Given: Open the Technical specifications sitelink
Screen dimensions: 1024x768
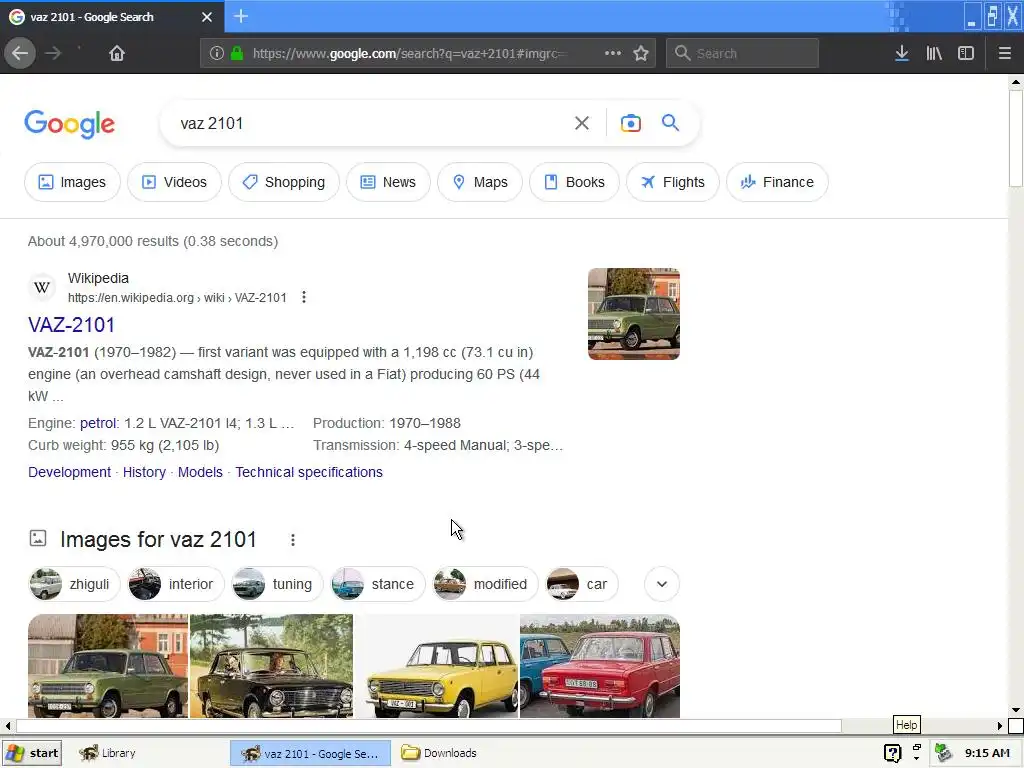Looking at the screenshot, I should (x=309, y=472).
